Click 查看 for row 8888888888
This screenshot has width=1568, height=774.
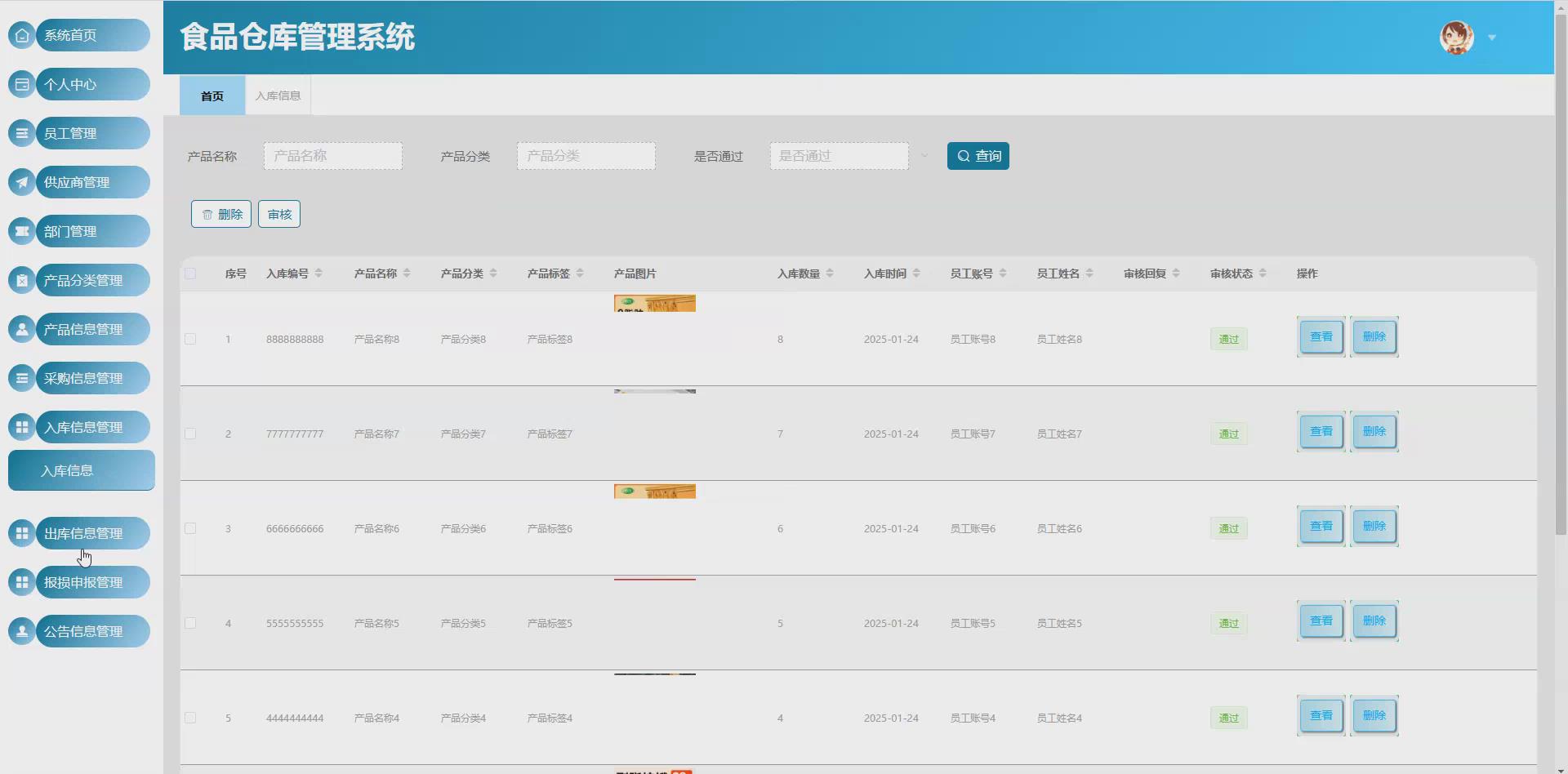[x=1321, y=336]
